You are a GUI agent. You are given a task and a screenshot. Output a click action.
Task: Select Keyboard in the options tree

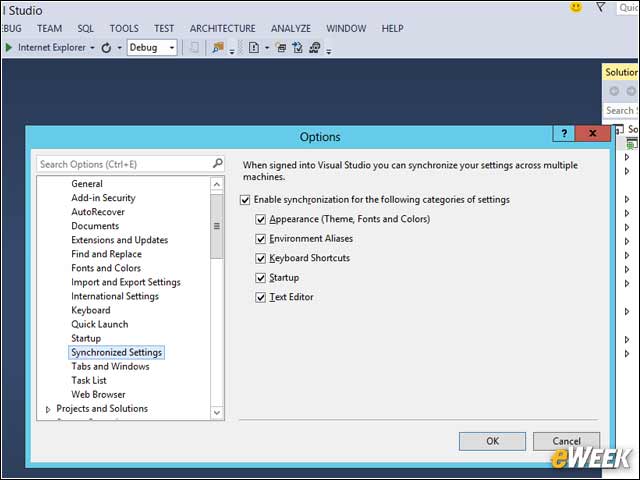point(91,310)
